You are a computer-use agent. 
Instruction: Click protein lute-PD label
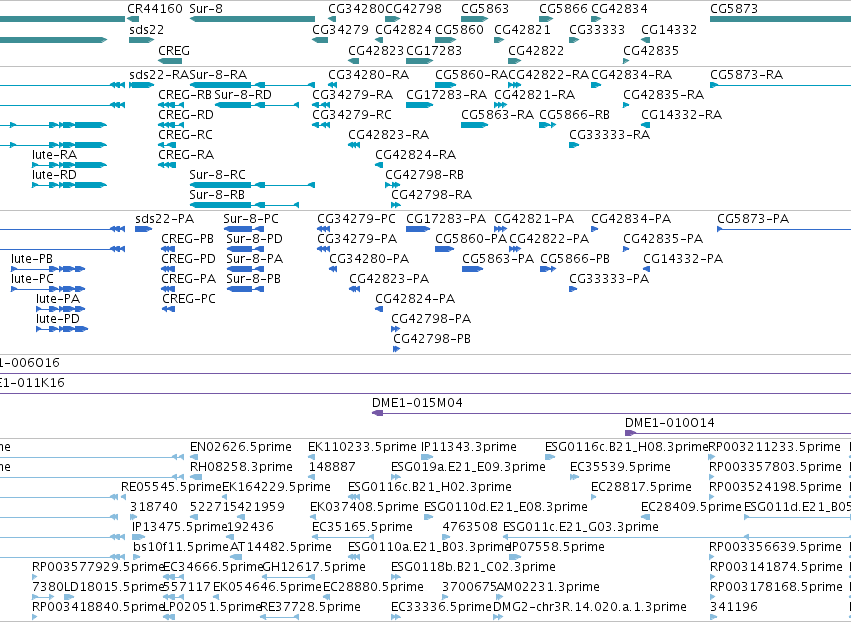click(58, 319)
